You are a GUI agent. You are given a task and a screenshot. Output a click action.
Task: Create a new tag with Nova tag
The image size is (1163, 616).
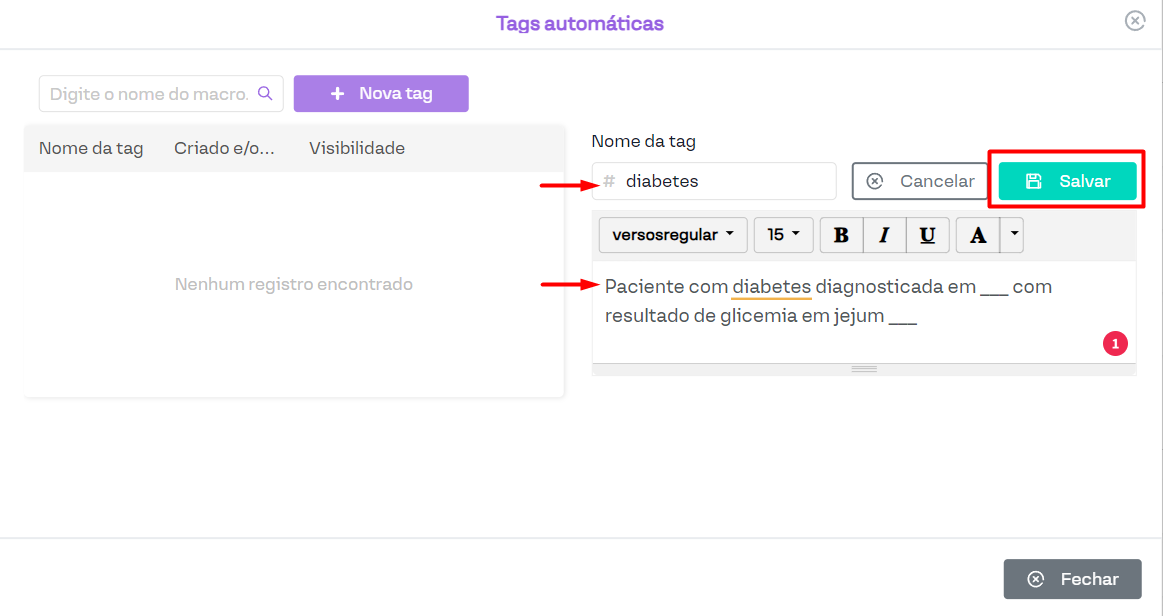(381, 94)
